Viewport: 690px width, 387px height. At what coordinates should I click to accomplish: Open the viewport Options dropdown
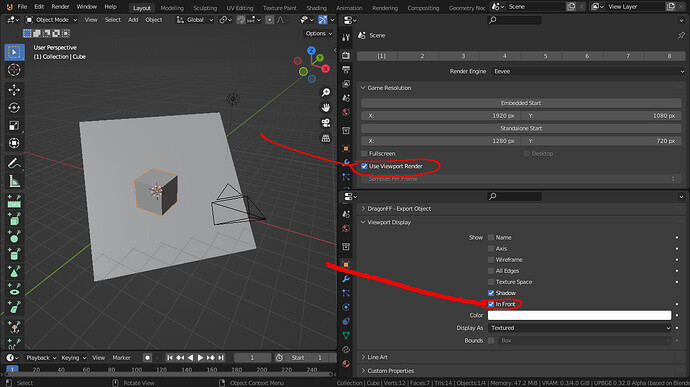319,33
